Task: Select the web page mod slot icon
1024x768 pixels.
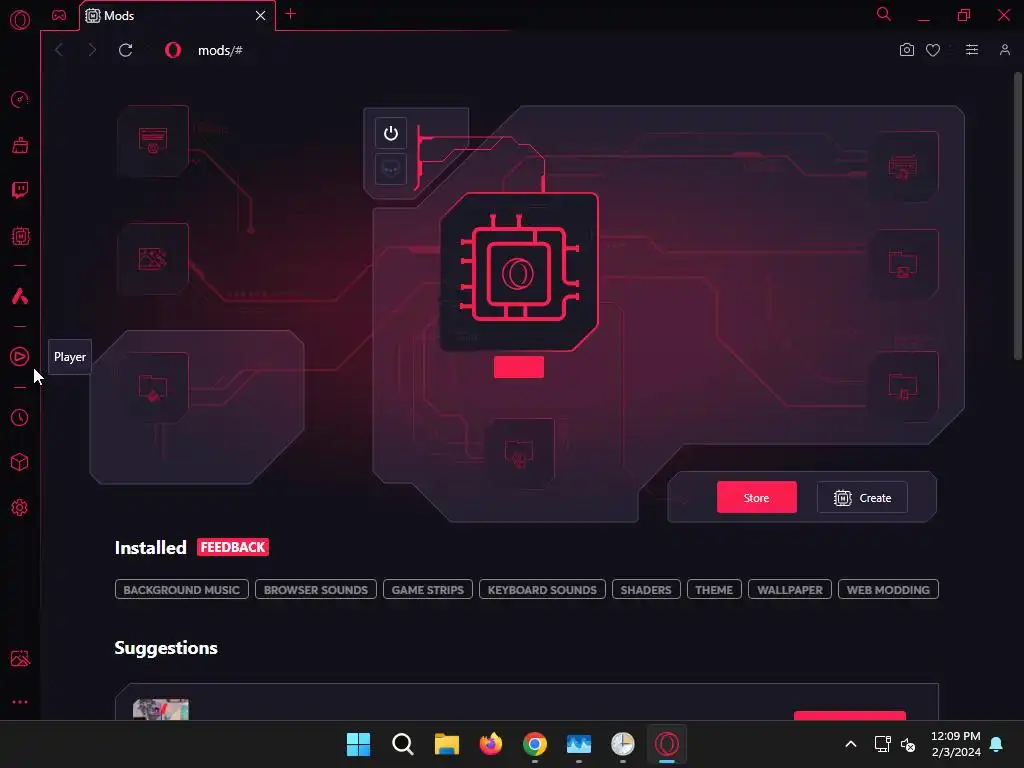Action: [x=153, y=140]
